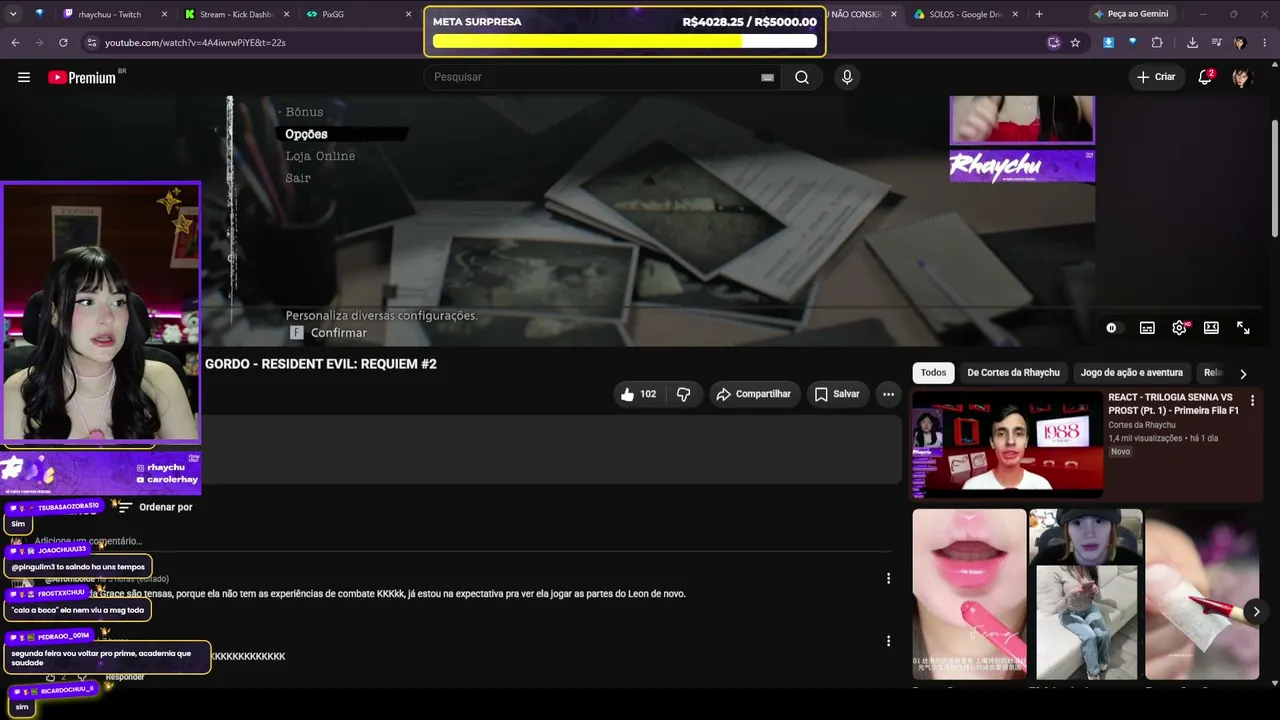Open blue download extension icon

click(x=1109, y=43)
